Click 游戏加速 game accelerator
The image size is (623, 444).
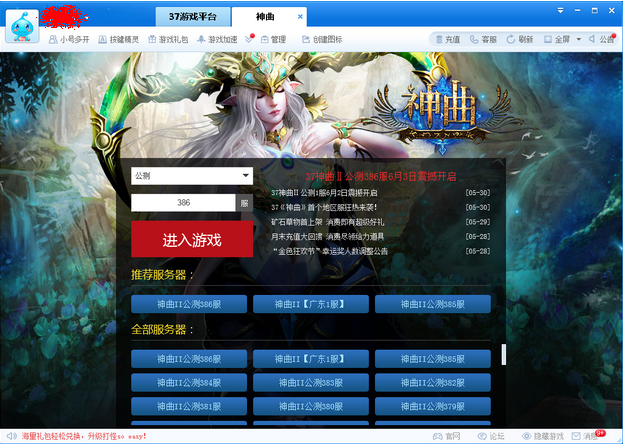click(217, 39)
